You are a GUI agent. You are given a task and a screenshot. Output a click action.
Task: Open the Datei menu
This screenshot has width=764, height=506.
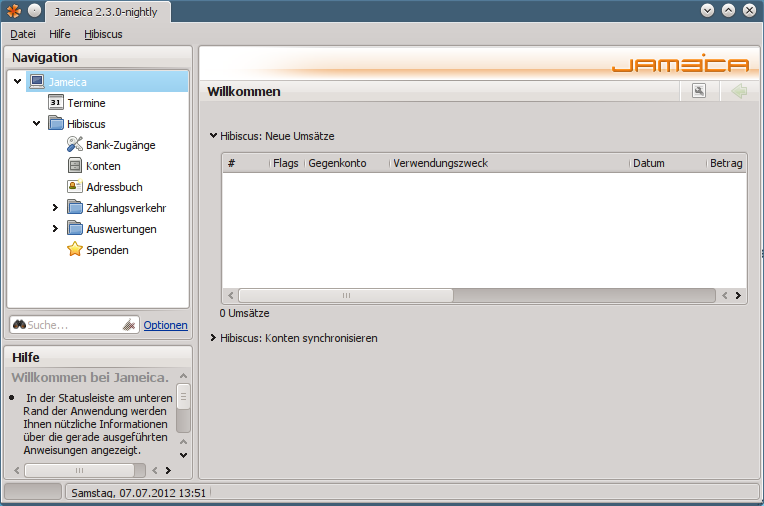click(x=23, y=34)
